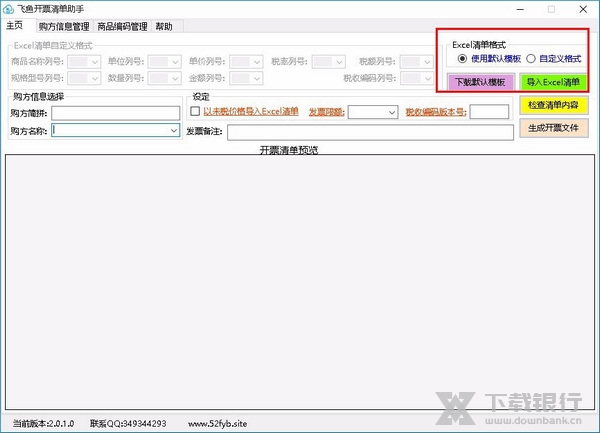Click the 联系QQ:349344293 status text
Viewport: 600px width, 433px height.
click(x=128, y=423)
